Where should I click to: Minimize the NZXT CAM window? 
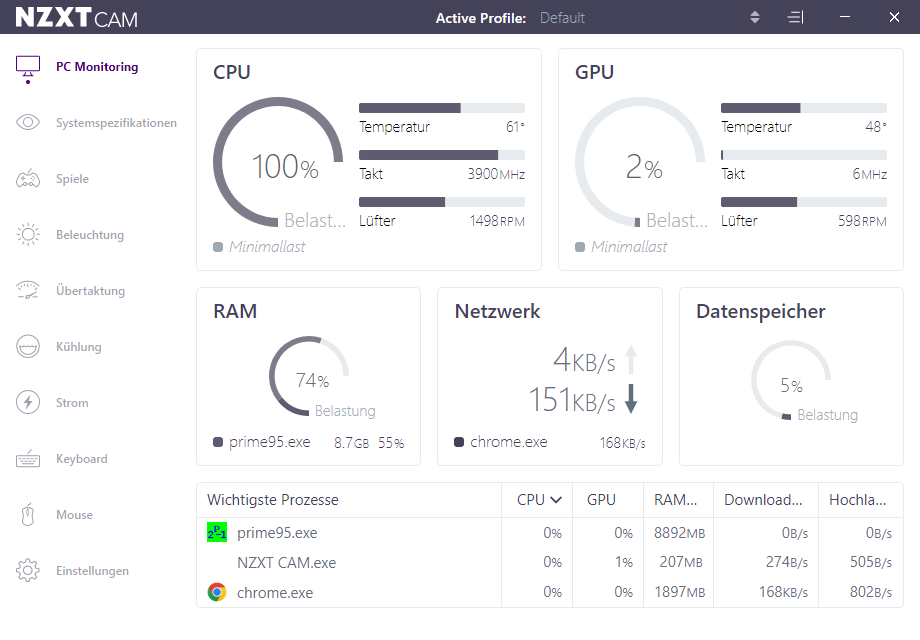[x=845, y=18]
